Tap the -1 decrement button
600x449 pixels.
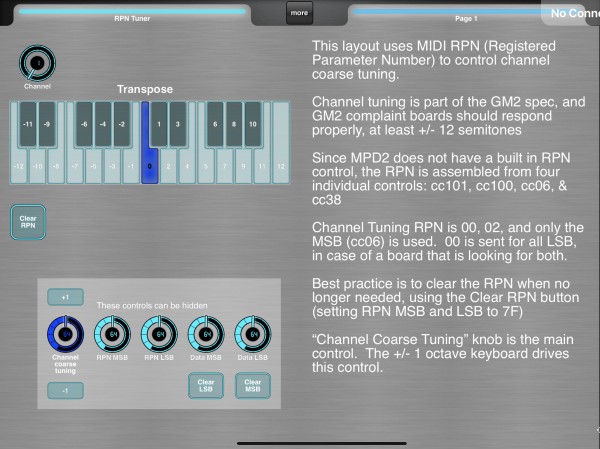[x=65, y=390]
